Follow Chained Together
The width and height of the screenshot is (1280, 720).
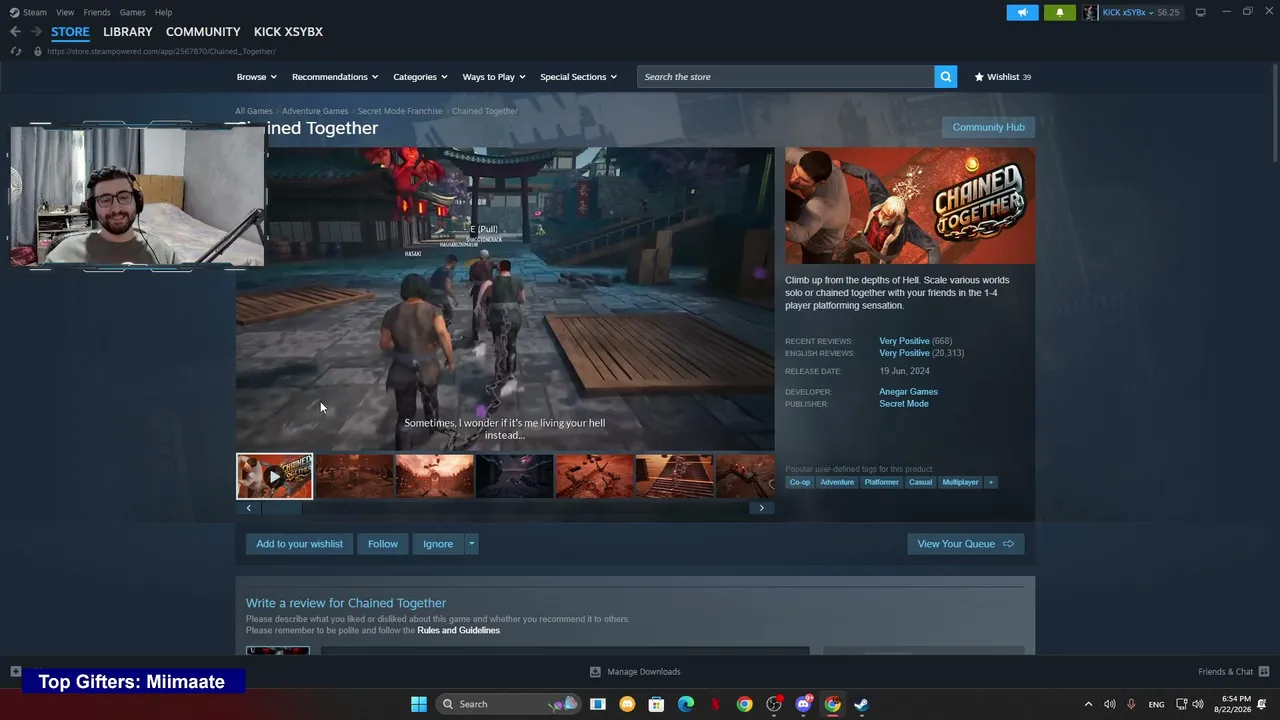[383, 544]
